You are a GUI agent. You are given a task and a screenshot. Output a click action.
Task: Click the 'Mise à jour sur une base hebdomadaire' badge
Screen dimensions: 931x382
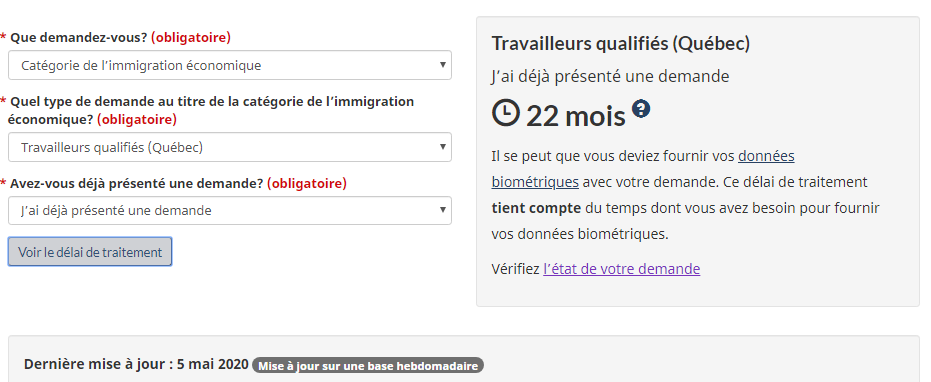[x=368, y=365]
